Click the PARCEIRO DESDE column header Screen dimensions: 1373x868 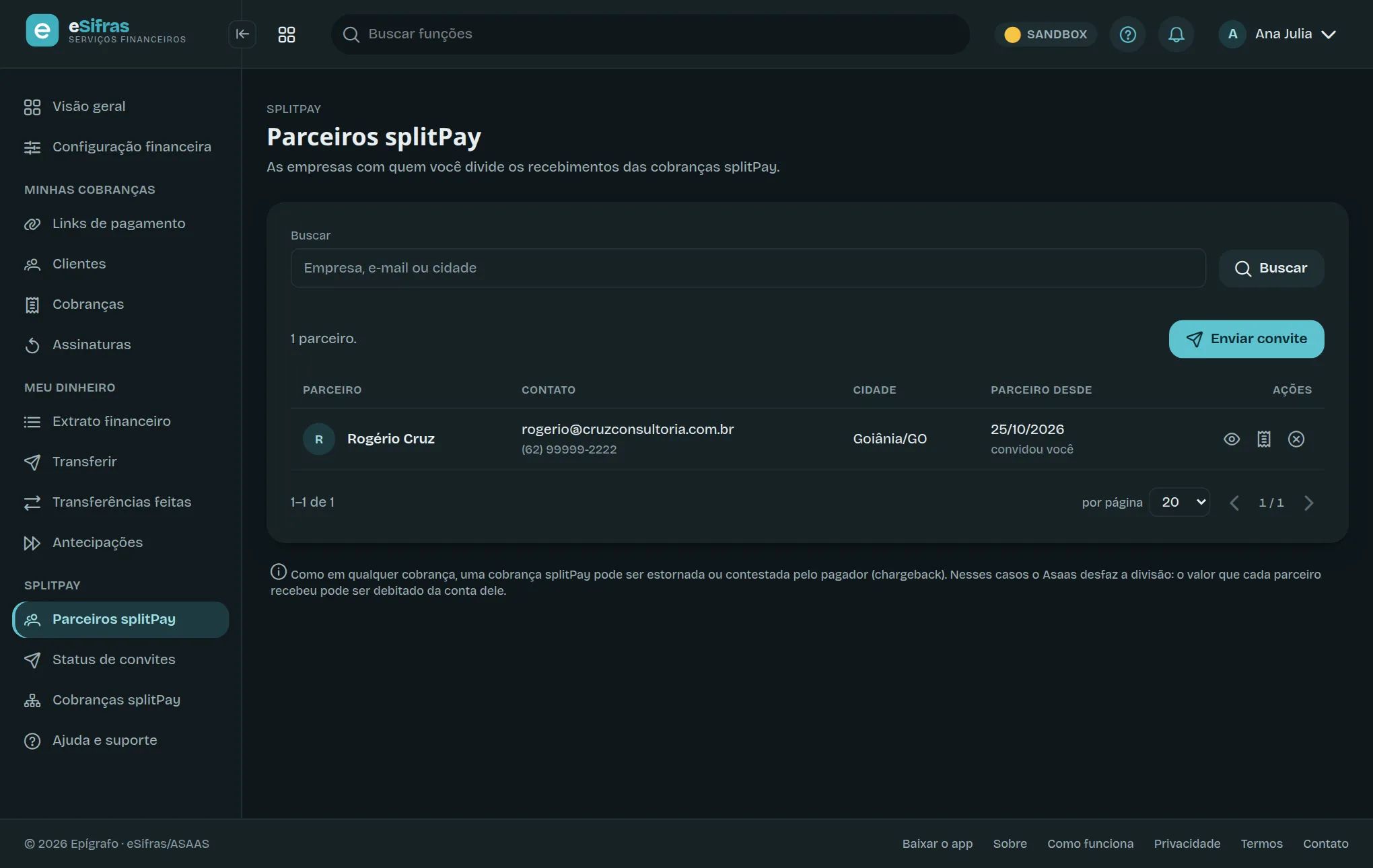1041,390
